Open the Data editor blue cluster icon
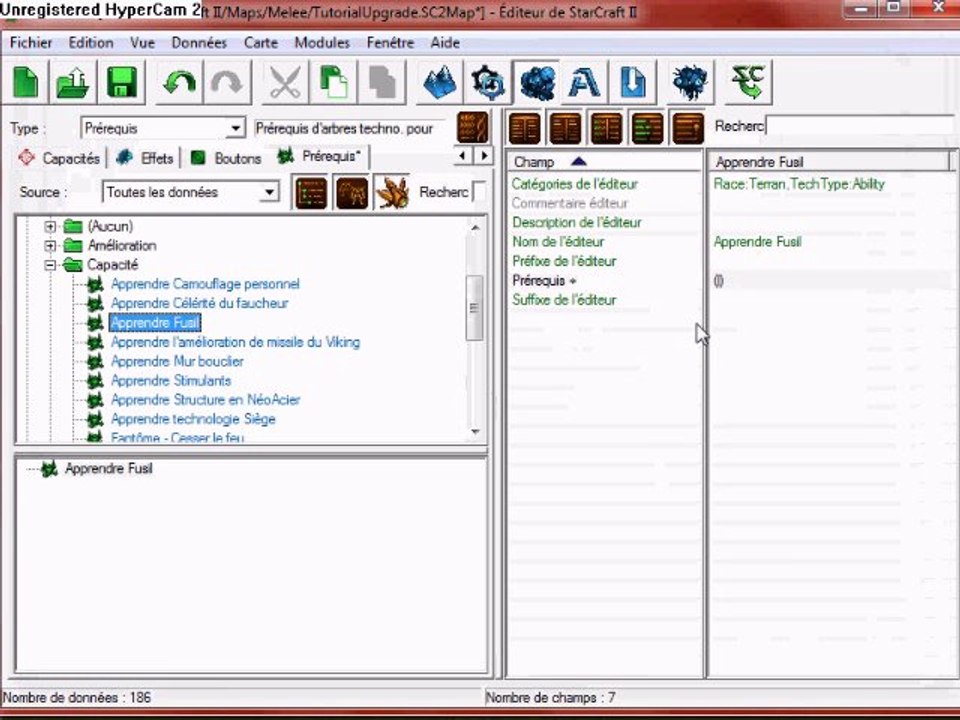Viewport: 960px width, 720px height. tap(537, 81)
